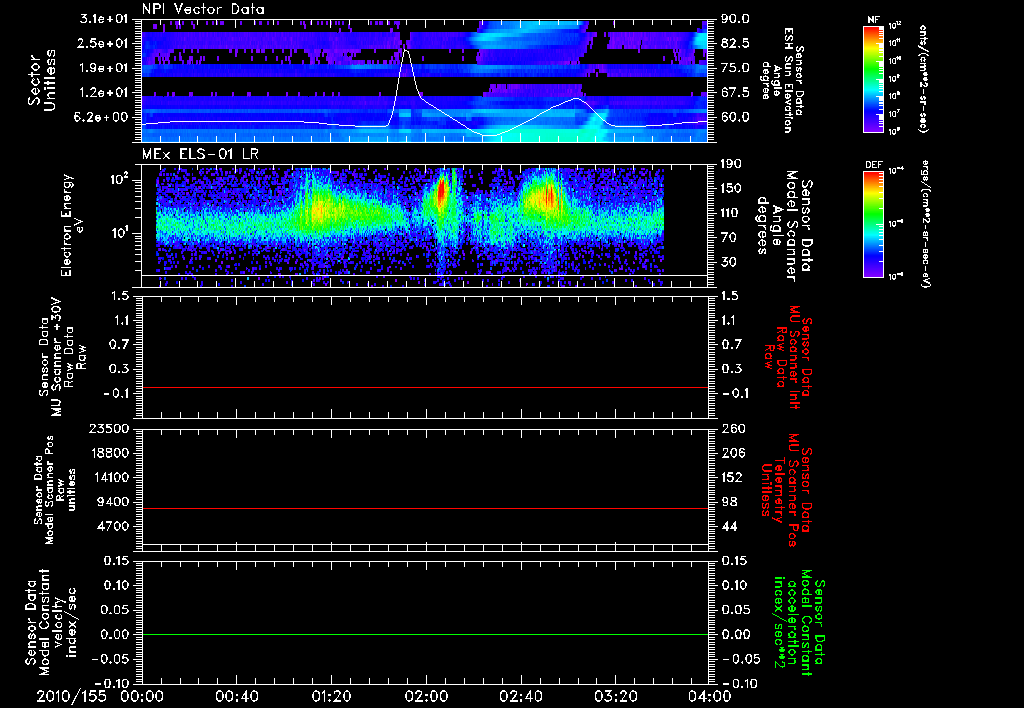Click the green constant velocity line

click(424, 634)
